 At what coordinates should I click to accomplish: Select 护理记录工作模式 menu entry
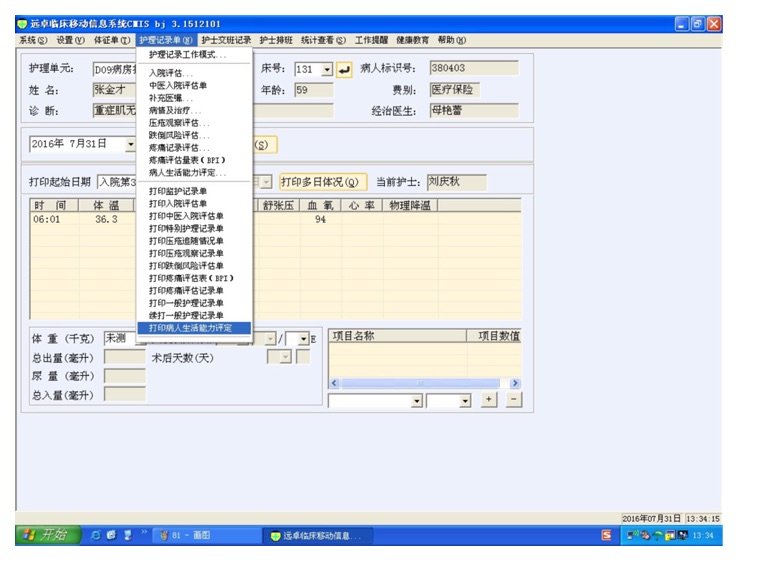tap(194, 54)
